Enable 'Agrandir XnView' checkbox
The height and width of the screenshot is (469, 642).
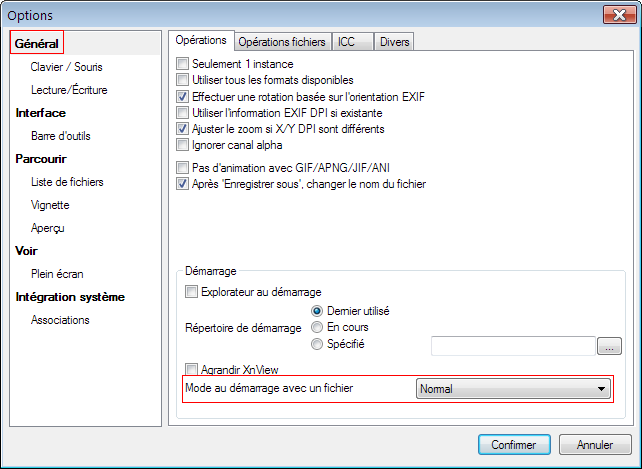[x=192, y=369]
